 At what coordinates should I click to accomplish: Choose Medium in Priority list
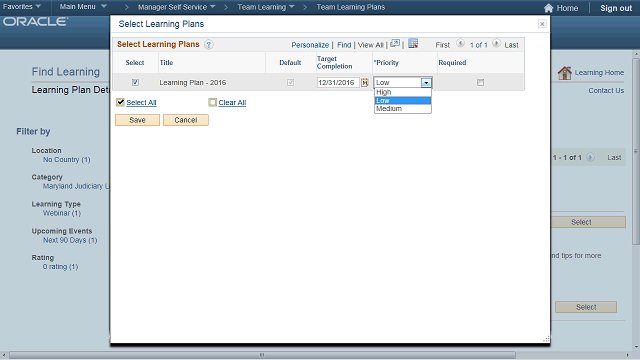pos(402,109)
